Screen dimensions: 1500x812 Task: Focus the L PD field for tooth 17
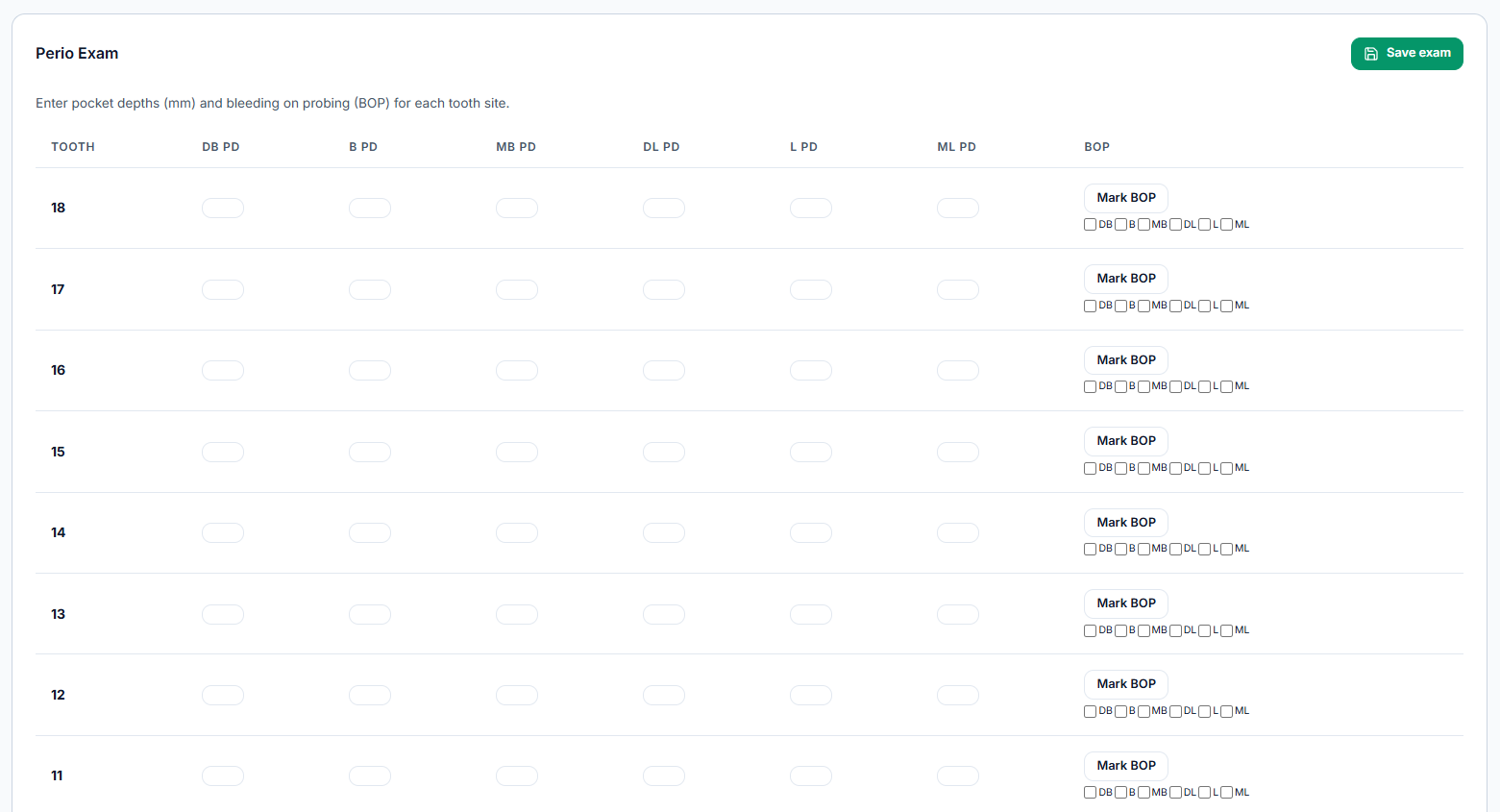click(x=811, y=289)
